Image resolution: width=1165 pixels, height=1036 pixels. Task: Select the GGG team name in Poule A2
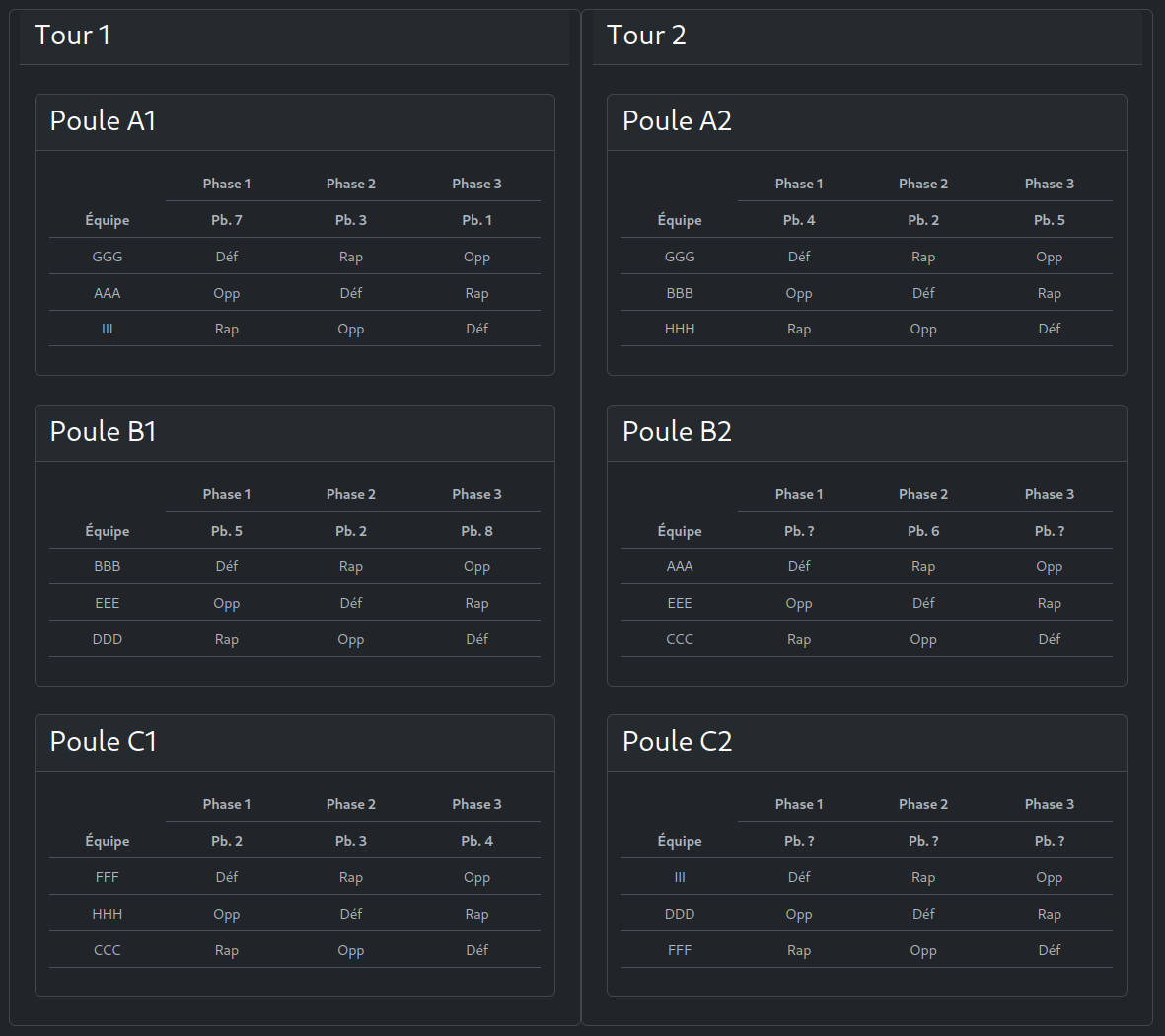pos(679,257)
